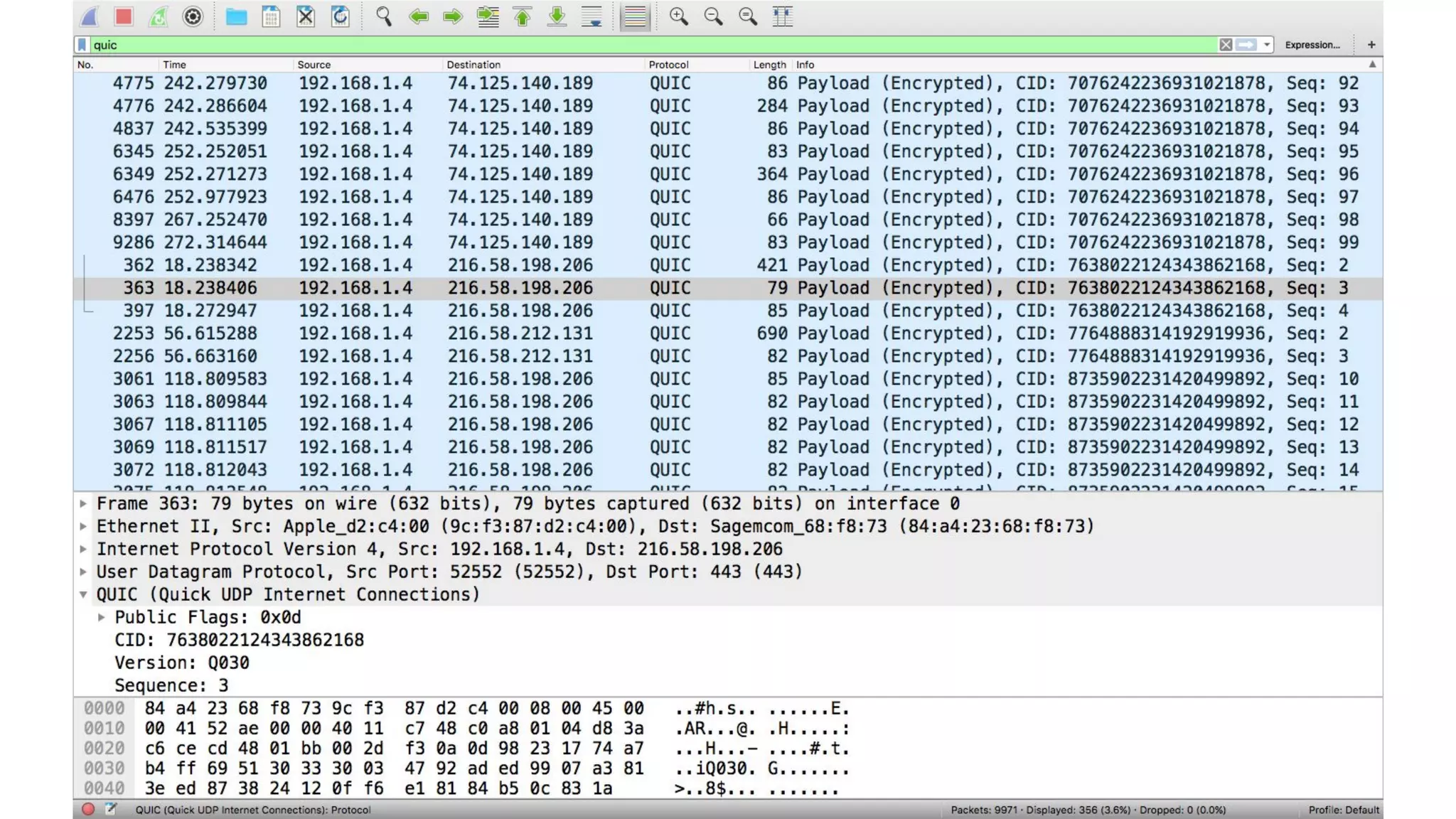Screen dimensions: 1456x819
Task: Toggle auto scroll during live capture
Action: coord(591,16)
